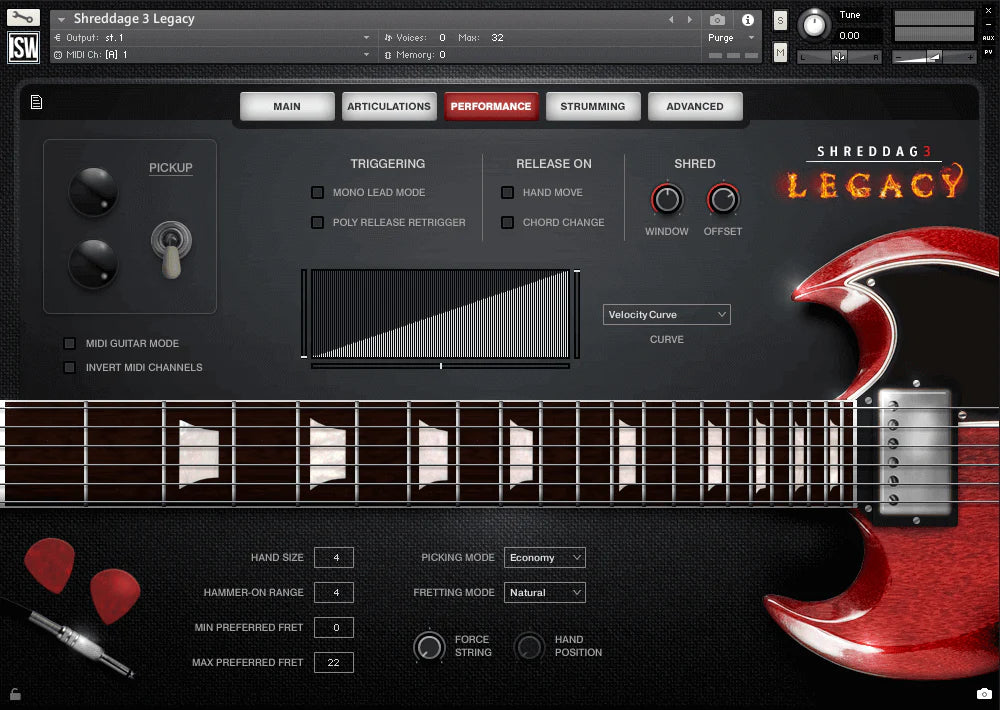Switch to the STRUMMING tab
This screenshot has height=710, width=1000.
tap(593, 105)
